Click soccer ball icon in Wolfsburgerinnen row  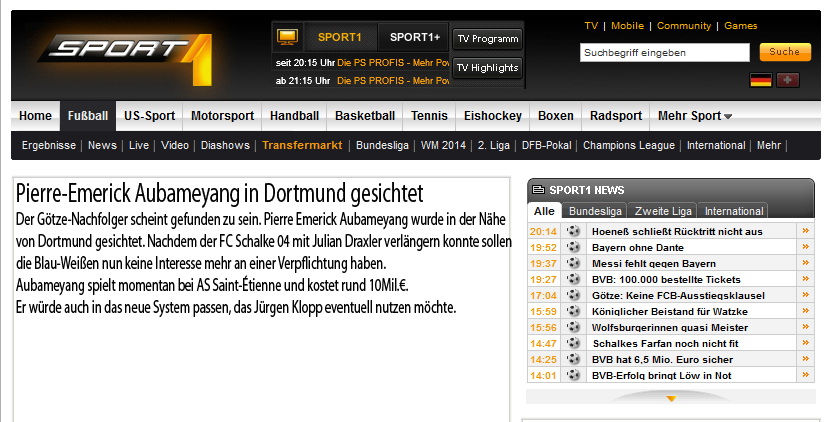(x=573, y=326)
